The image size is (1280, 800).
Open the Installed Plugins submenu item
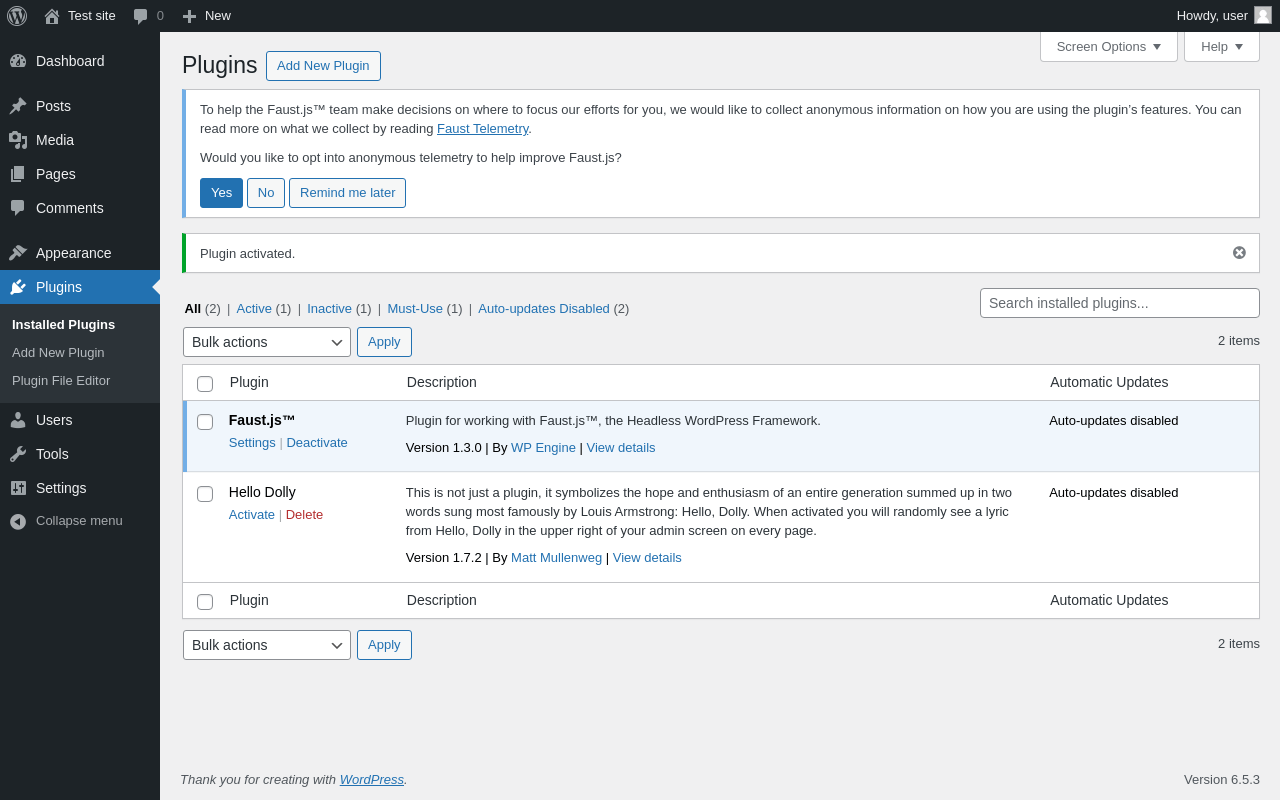click(63, 325)
